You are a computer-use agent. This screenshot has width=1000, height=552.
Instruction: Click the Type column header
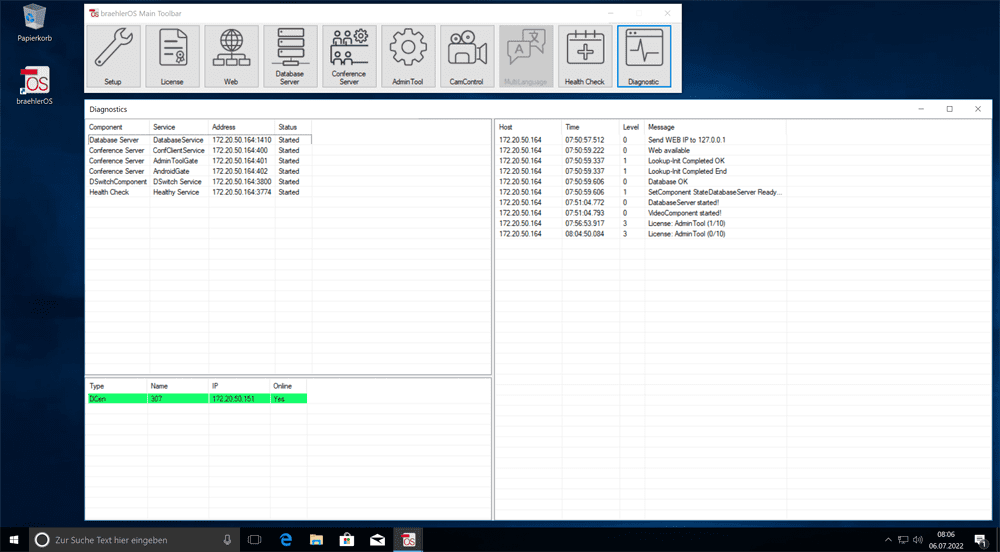[x=116, y=386]
